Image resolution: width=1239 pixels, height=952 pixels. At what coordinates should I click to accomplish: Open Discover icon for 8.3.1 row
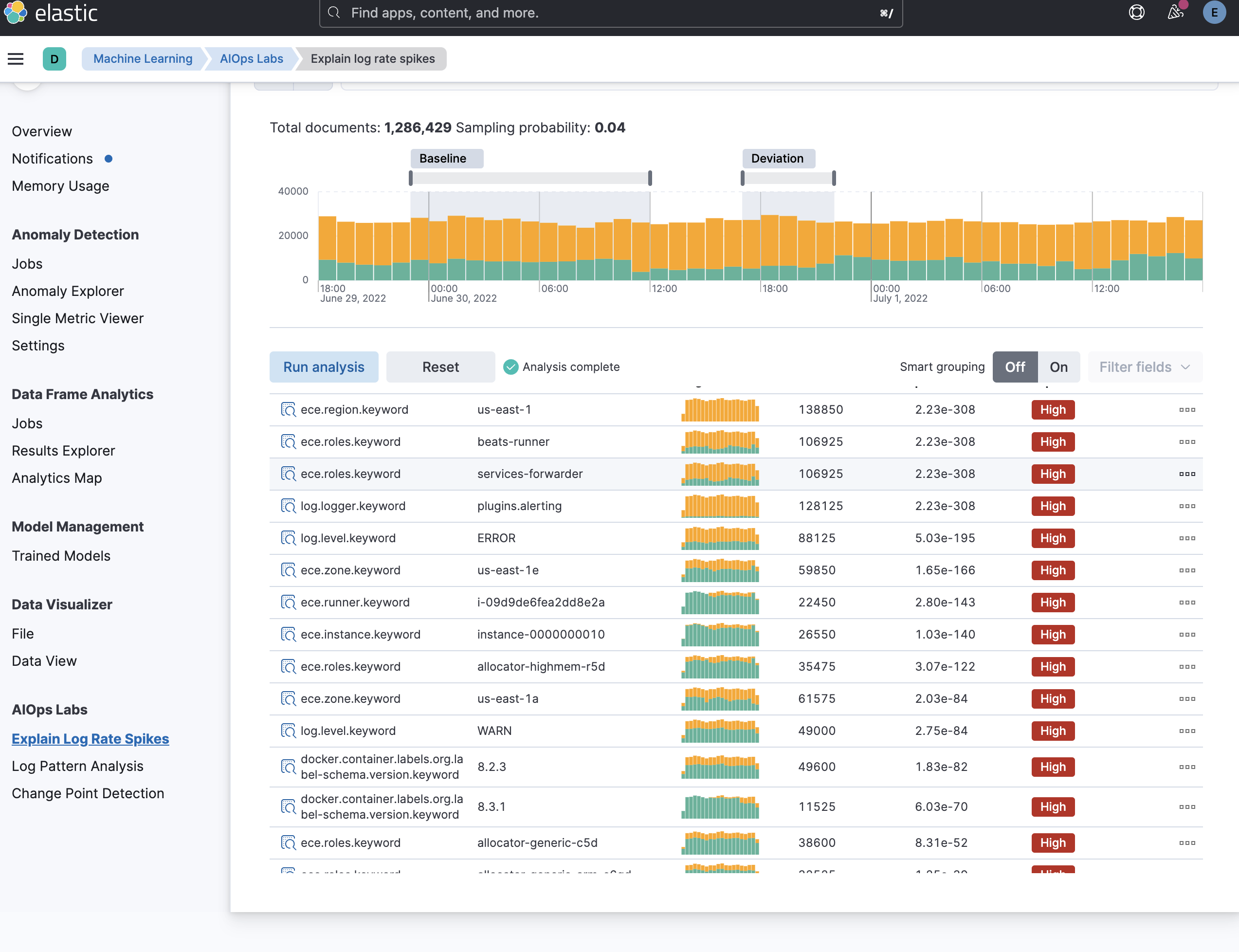coord(289,806)
